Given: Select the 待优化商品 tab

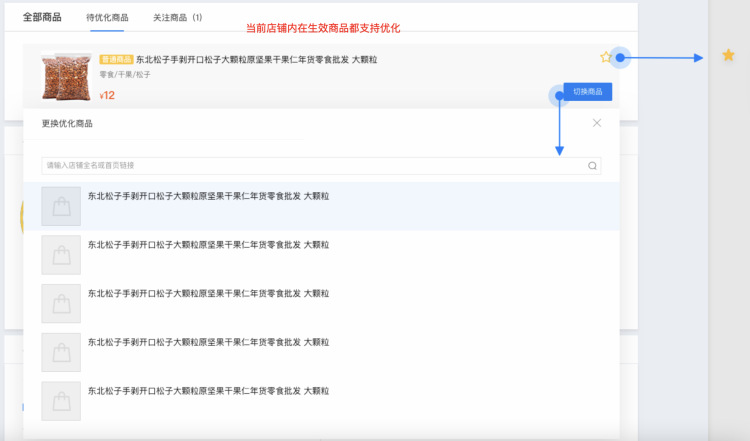Looking at the screenshot, I should (x=107, y=18).
